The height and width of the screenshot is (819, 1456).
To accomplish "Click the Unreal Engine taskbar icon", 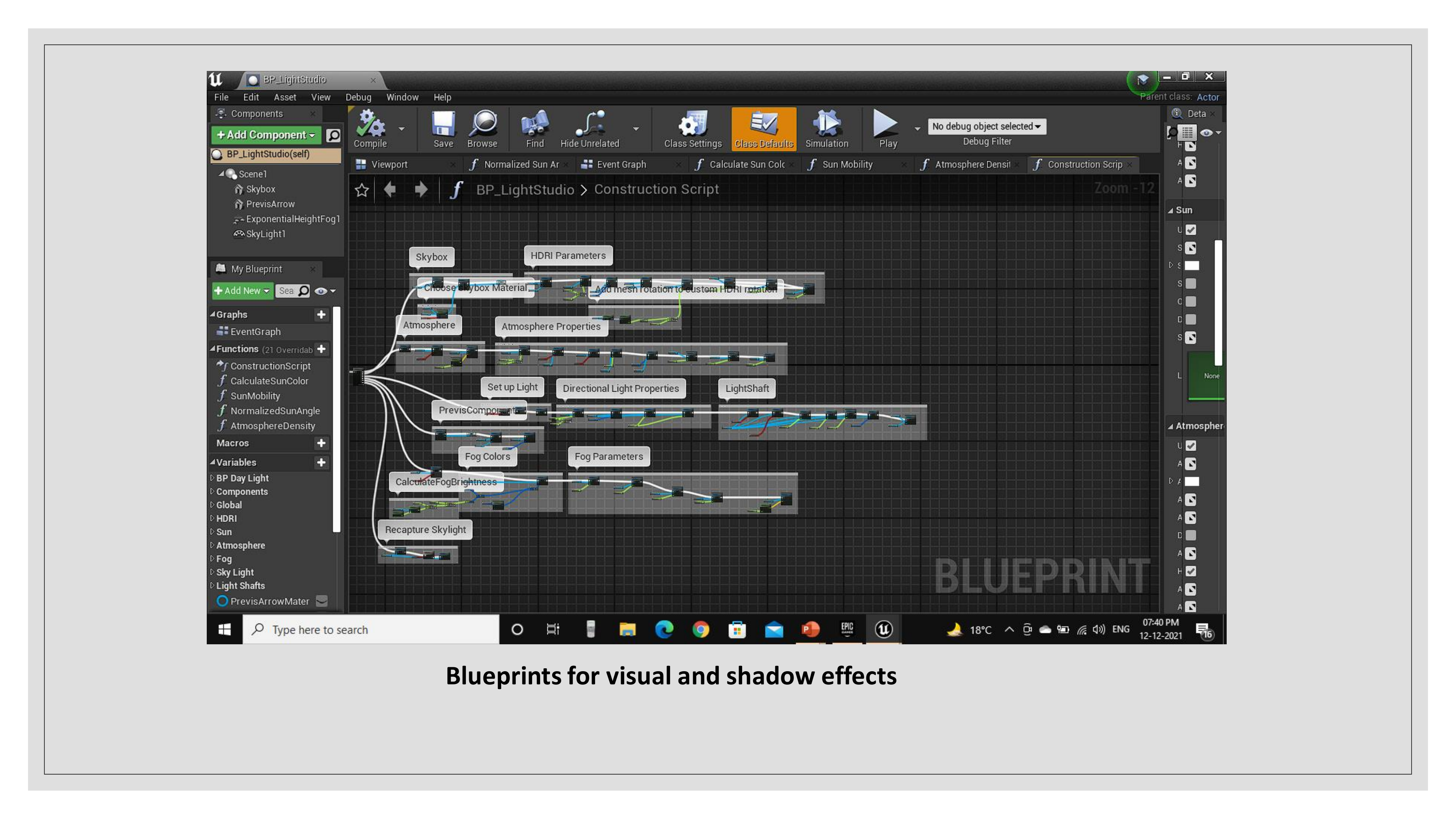I will tap(883, 629).
